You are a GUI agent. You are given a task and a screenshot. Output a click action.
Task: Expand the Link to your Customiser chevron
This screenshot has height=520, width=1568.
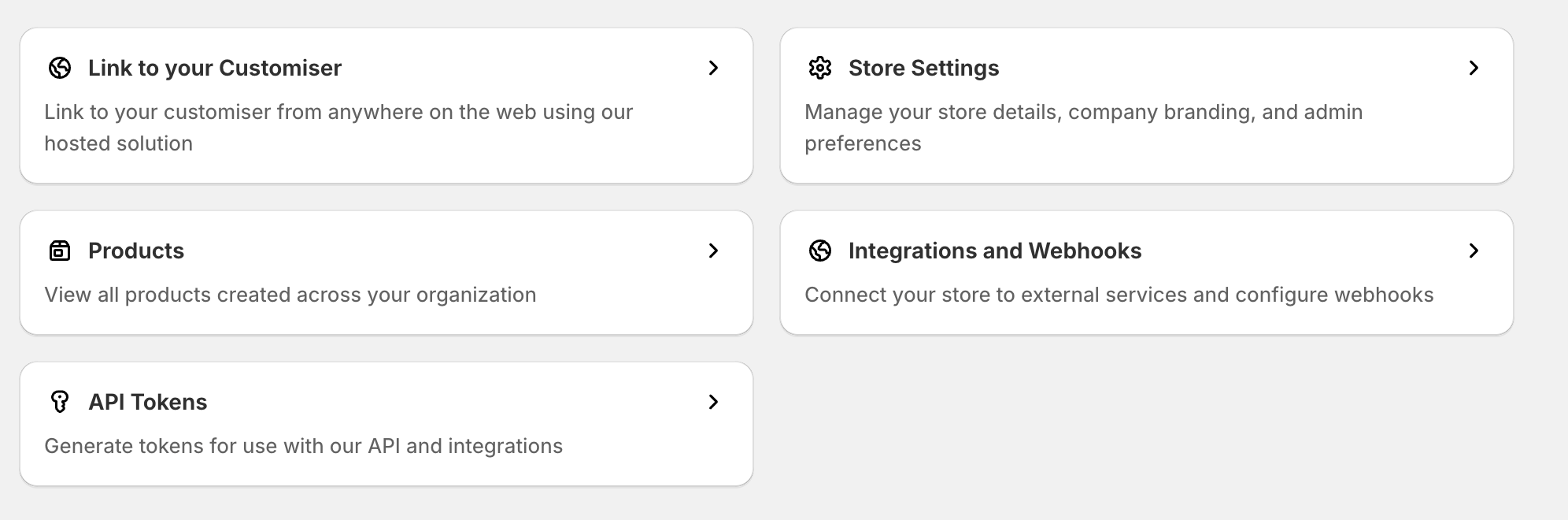coord(713,68)
